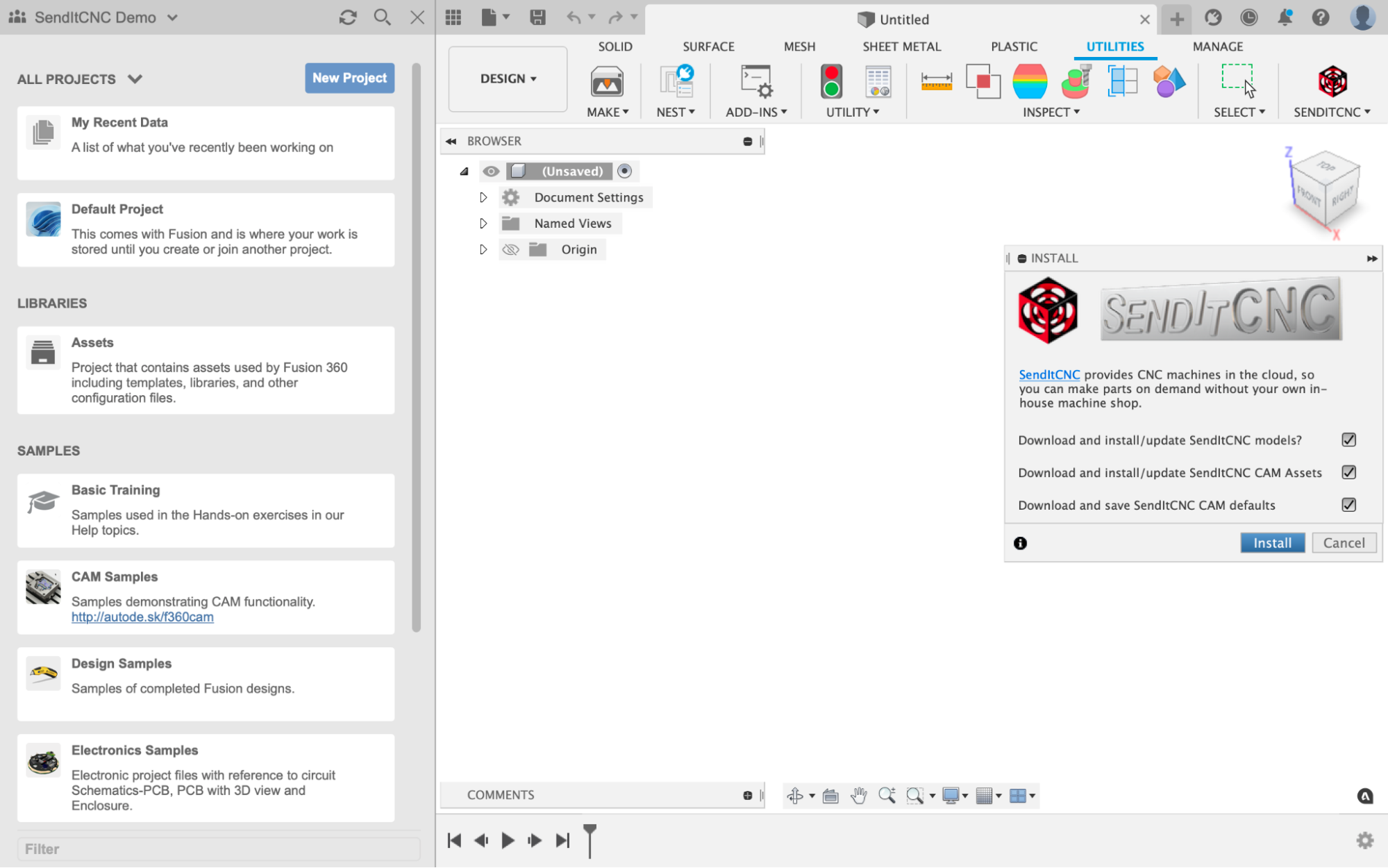The image size is (1388, 868).
Task: Uncheck install/update SendItCNC models
Action: pyautogui.click(x=1348, y=440)
